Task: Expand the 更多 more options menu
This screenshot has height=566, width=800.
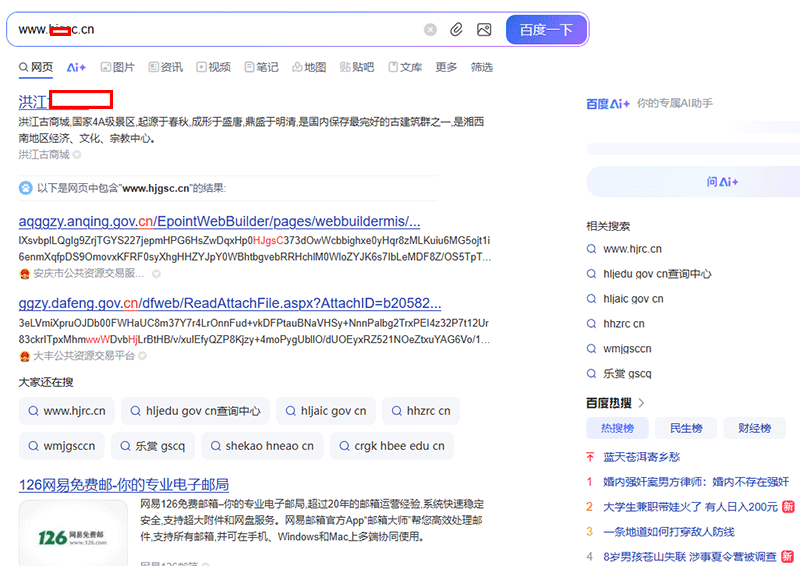Action: [446, 67]
